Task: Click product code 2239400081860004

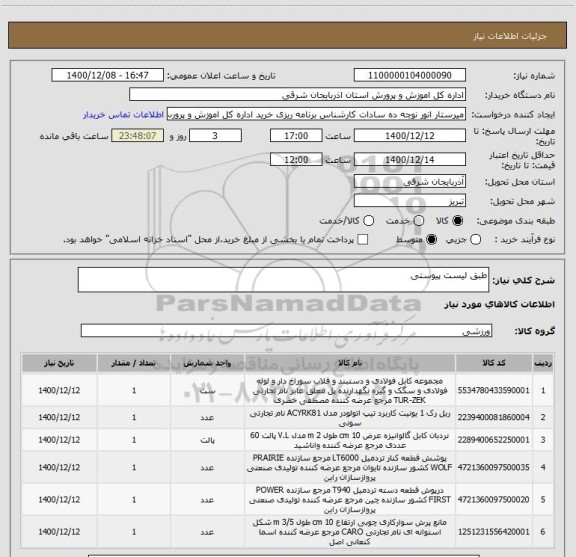Action: click(x=493, y=417)
